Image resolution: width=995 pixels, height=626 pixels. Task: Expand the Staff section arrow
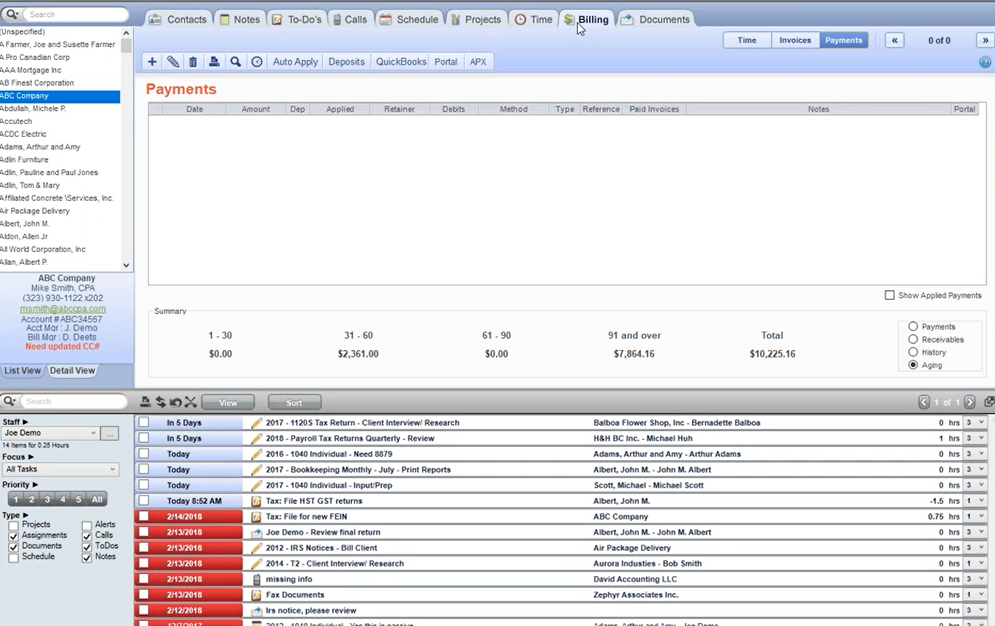[25, 422]
